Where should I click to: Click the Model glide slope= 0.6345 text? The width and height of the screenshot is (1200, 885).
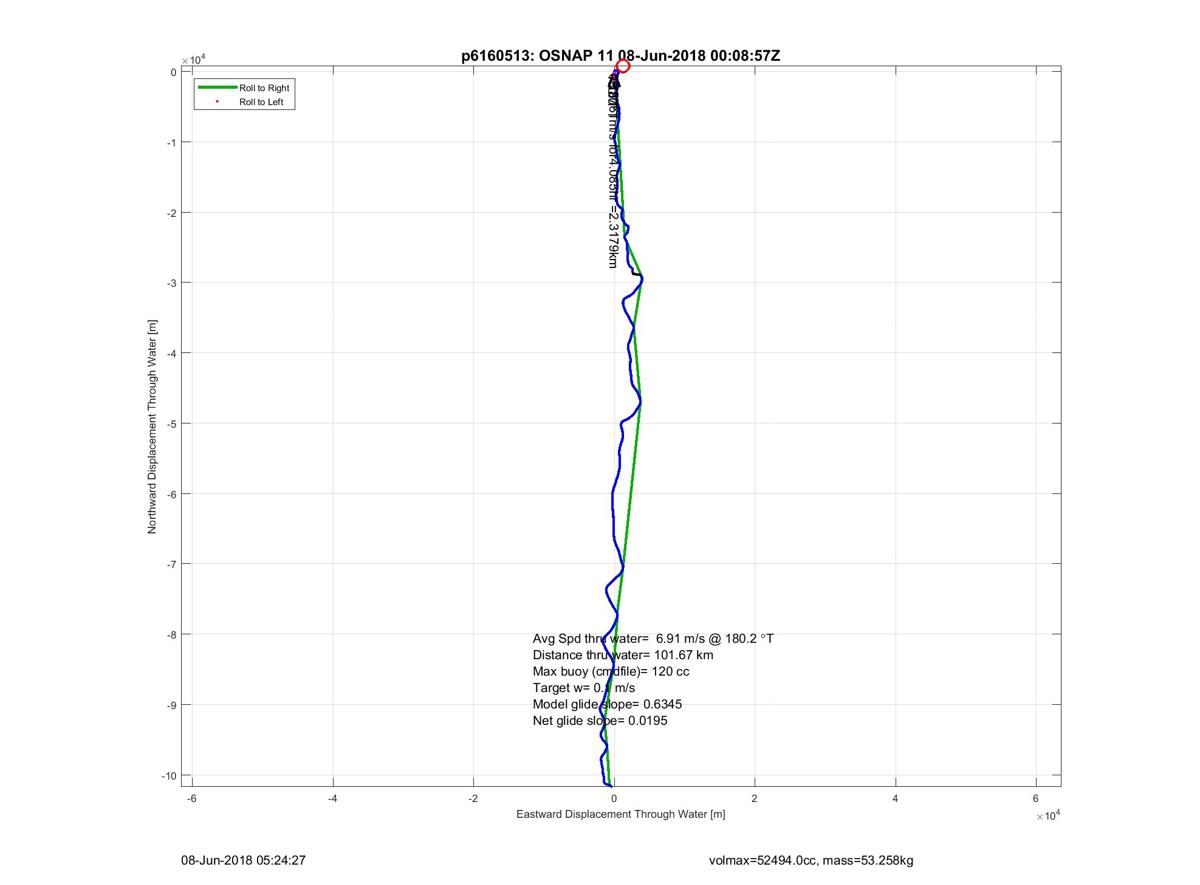(607, 704)
